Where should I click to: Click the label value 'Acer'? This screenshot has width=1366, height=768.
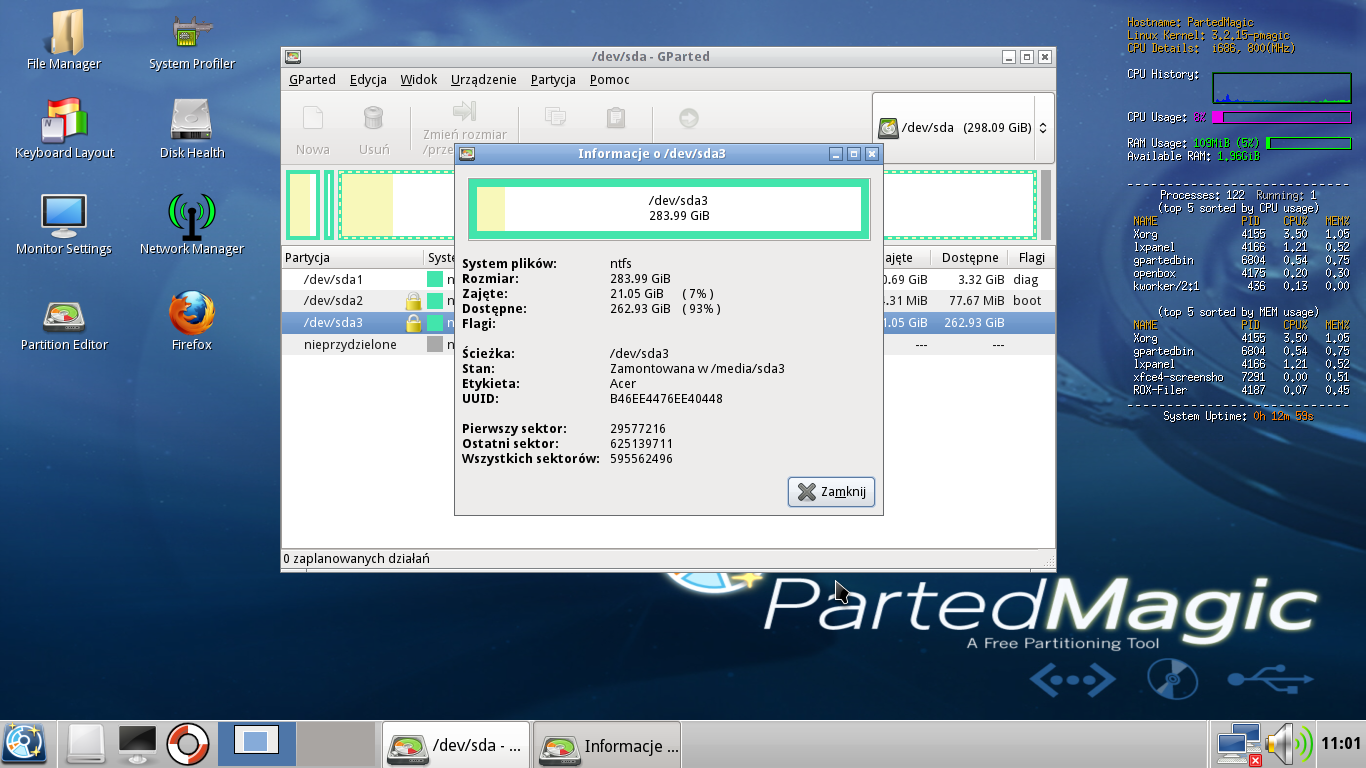point(623,384)
